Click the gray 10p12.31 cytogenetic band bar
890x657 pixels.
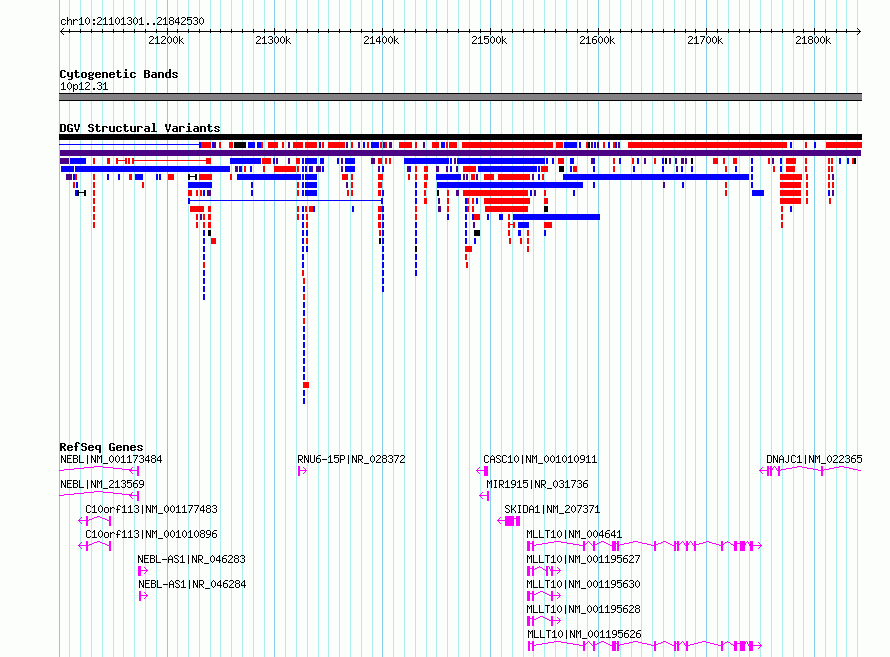pos(460,97)
